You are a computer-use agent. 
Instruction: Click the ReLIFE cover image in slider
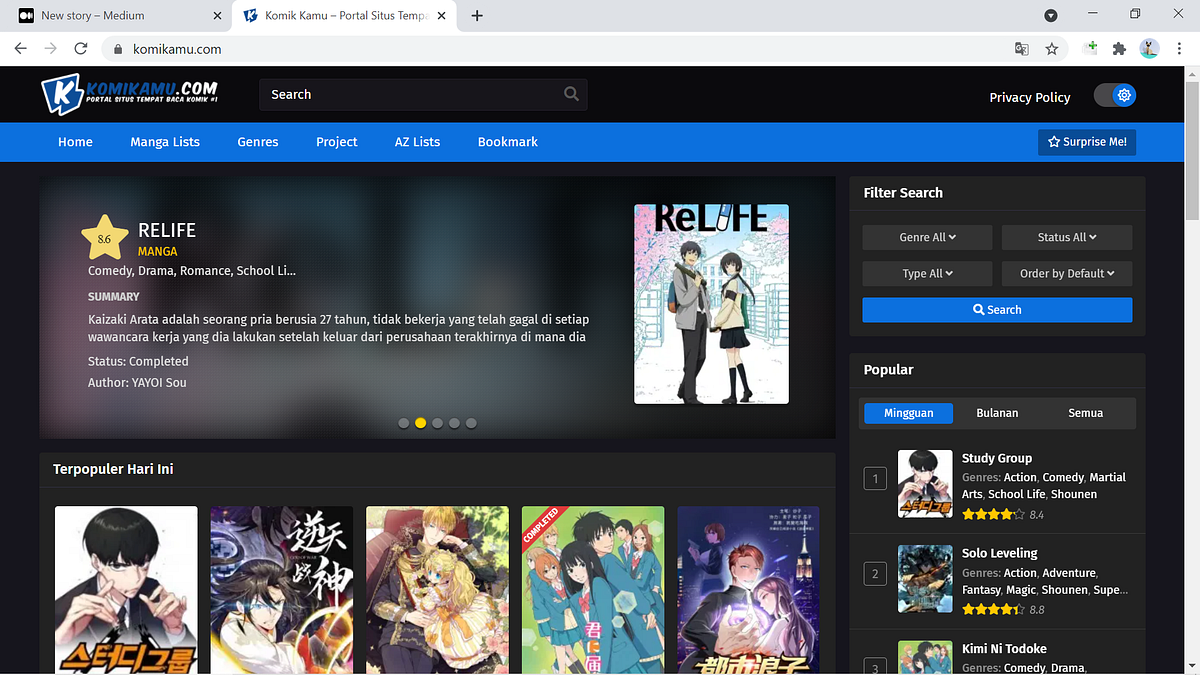tap(711, 304)
